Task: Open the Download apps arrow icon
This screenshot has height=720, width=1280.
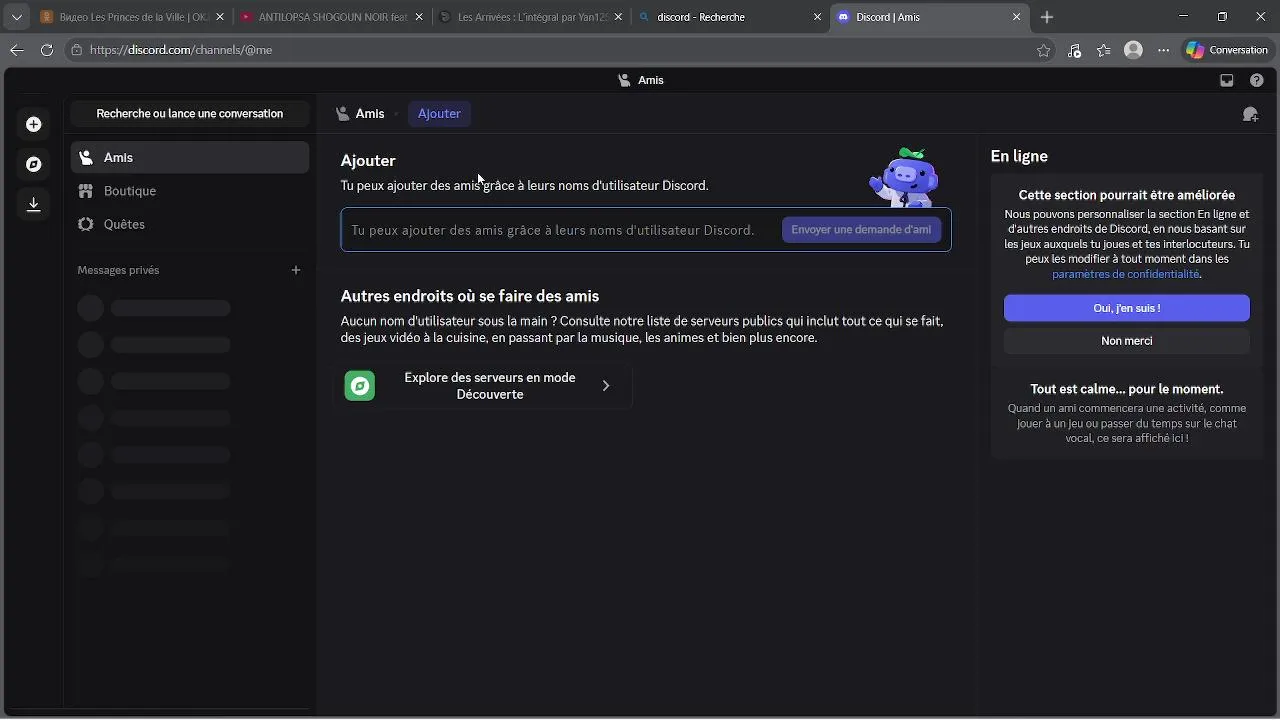Action: point(33,204)
